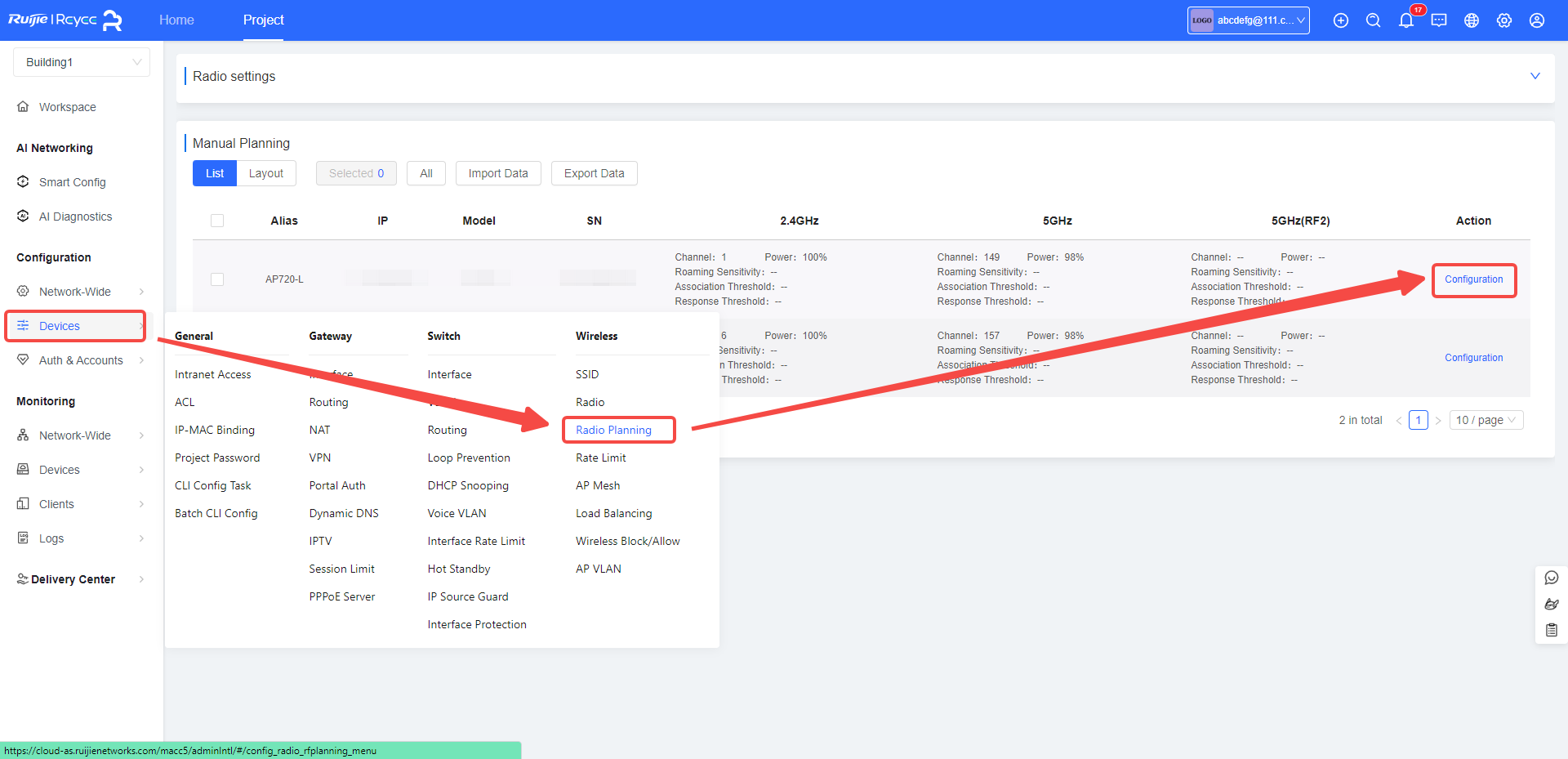Click the Import Data button
Screen dimensions: 1568x759
(497, 173)
